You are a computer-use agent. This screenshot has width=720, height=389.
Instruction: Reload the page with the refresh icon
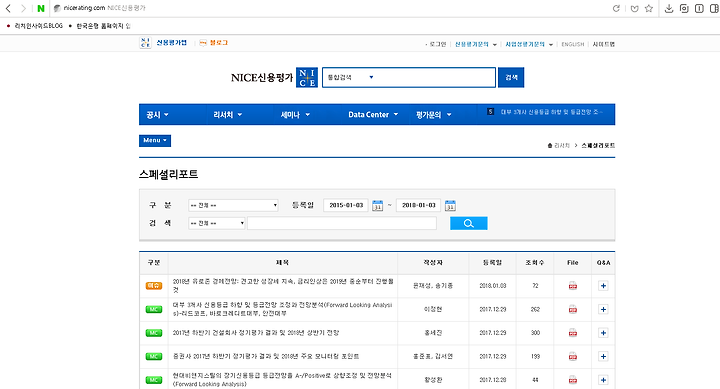coord(616,8)
